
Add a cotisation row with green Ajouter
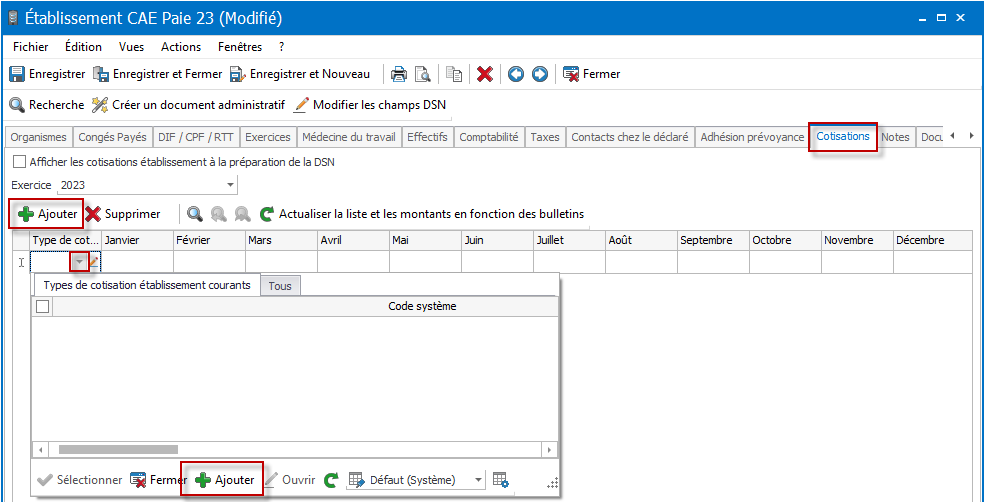(x=47, y=214)
